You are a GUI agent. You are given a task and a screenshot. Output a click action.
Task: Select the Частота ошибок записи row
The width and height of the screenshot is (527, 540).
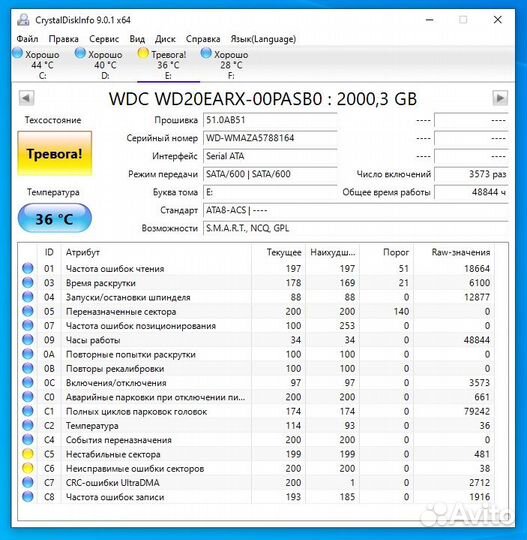pyautogui.click(x=257, y=497)
